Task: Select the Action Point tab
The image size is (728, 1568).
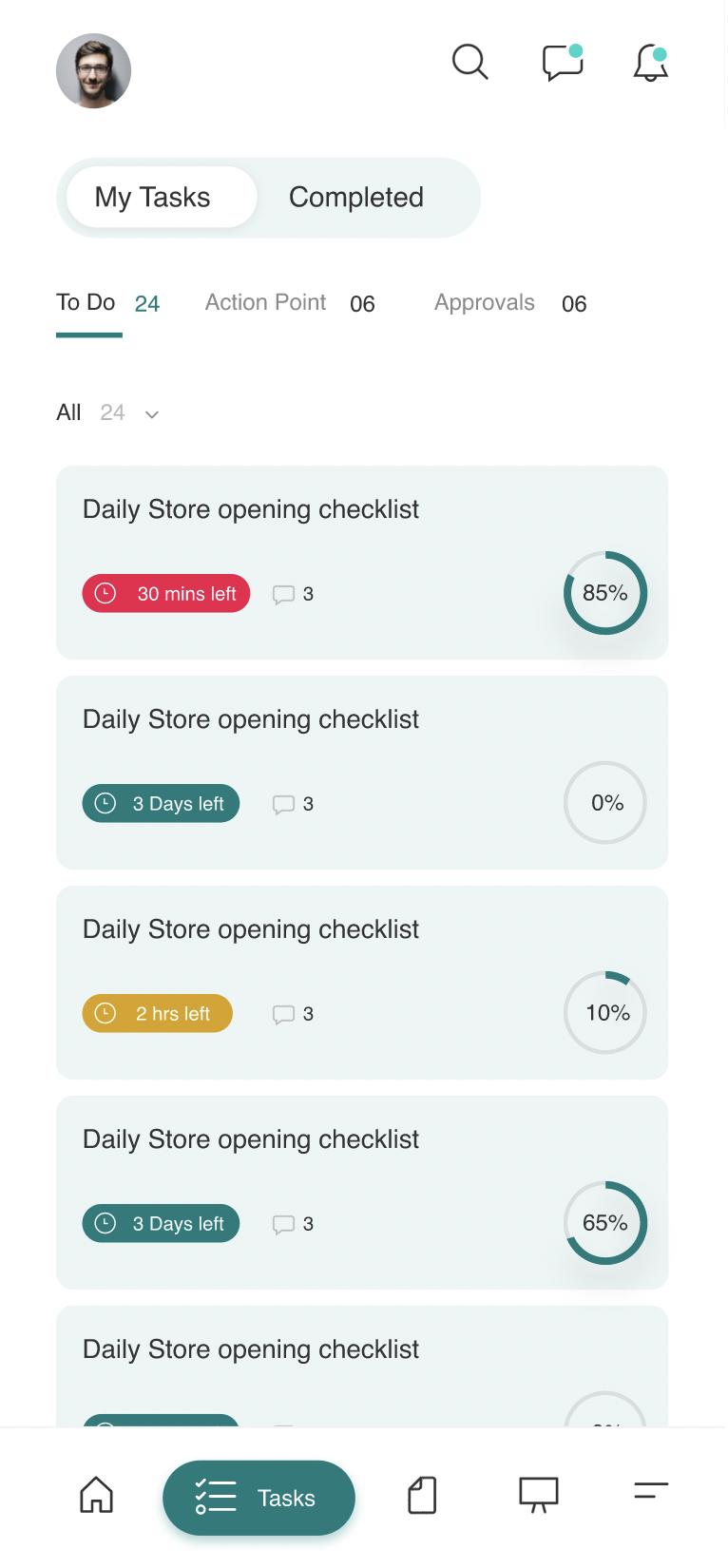Action: click(x=290, y=303)
